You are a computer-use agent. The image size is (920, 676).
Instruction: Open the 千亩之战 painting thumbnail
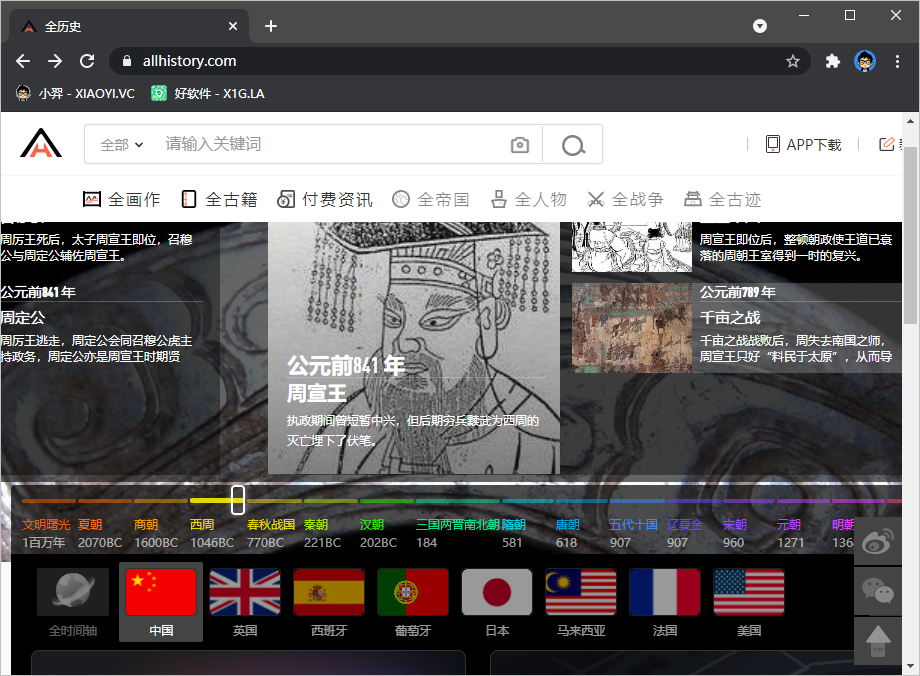point(632,328)
